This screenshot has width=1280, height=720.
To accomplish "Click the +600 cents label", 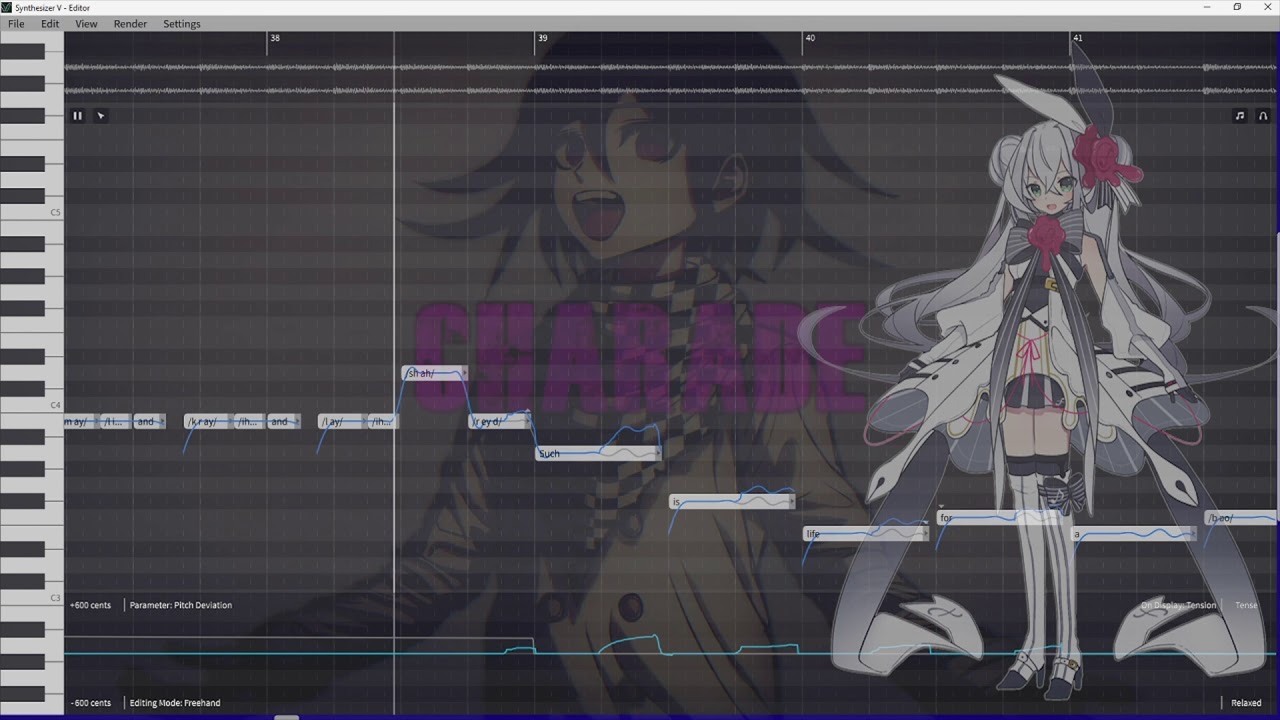I will [x=90, y=605].
